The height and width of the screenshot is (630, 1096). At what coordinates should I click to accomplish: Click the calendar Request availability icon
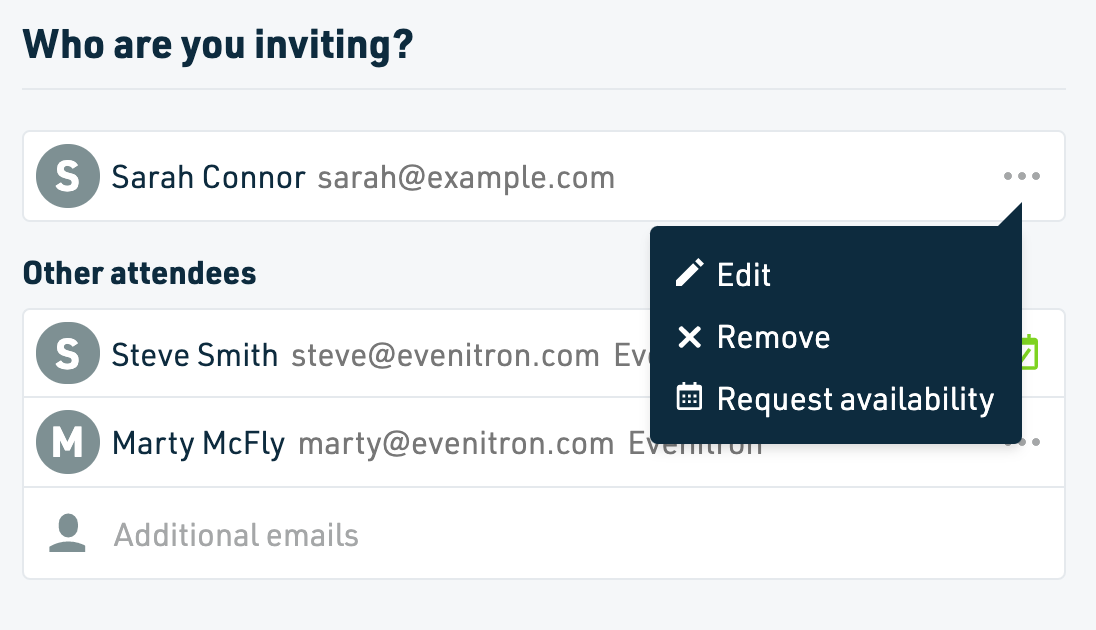(689, 396)
